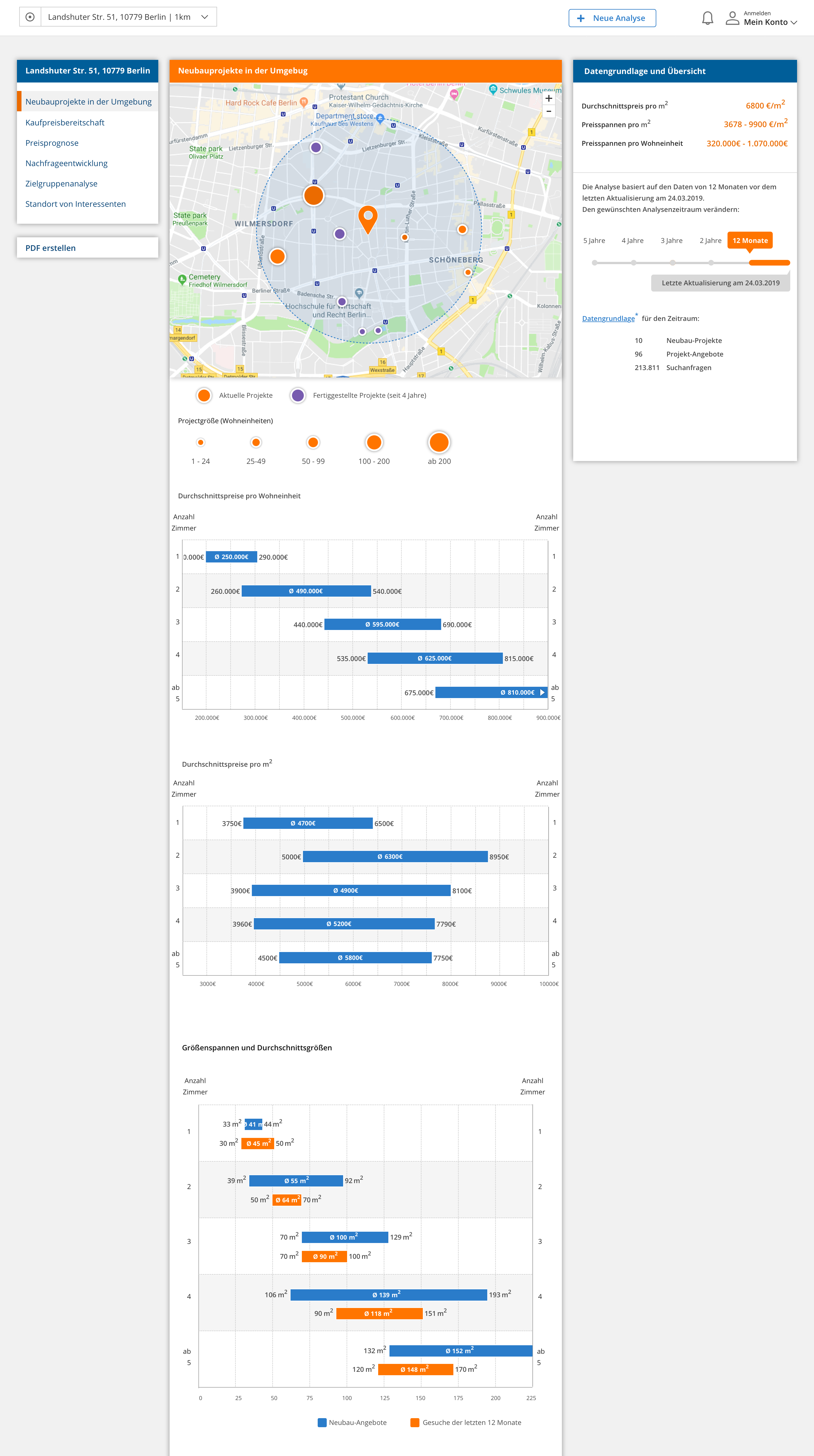The height and width of the screenshot is (1456, 814).
Task: Open the notifications bell
Action: pos(707,18)
